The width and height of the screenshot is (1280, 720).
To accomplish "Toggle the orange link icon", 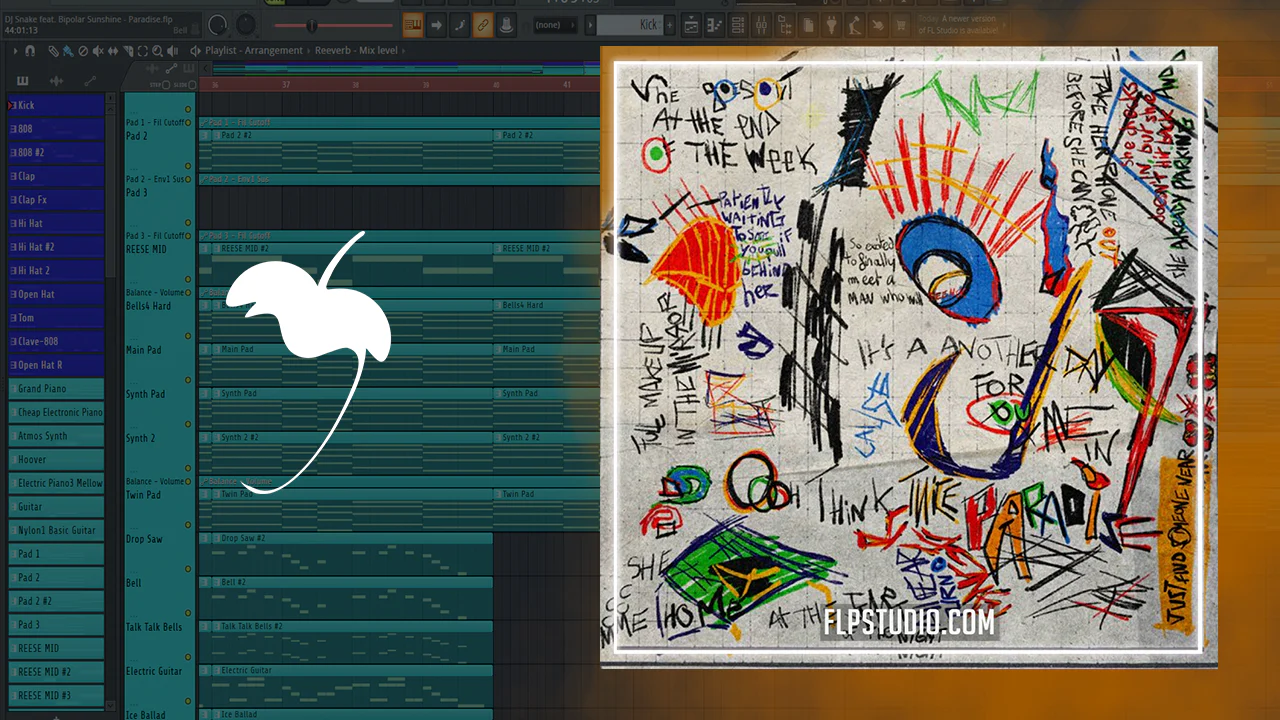I will 483,25.
